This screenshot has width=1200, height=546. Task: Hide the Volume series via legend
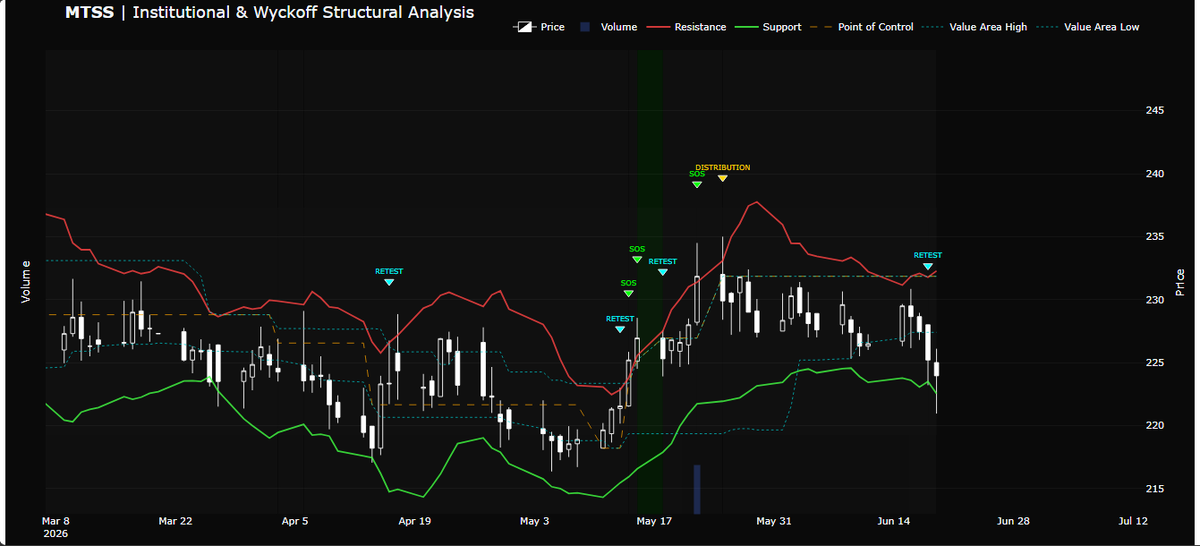pyautogui.click(x=608, y=27)
